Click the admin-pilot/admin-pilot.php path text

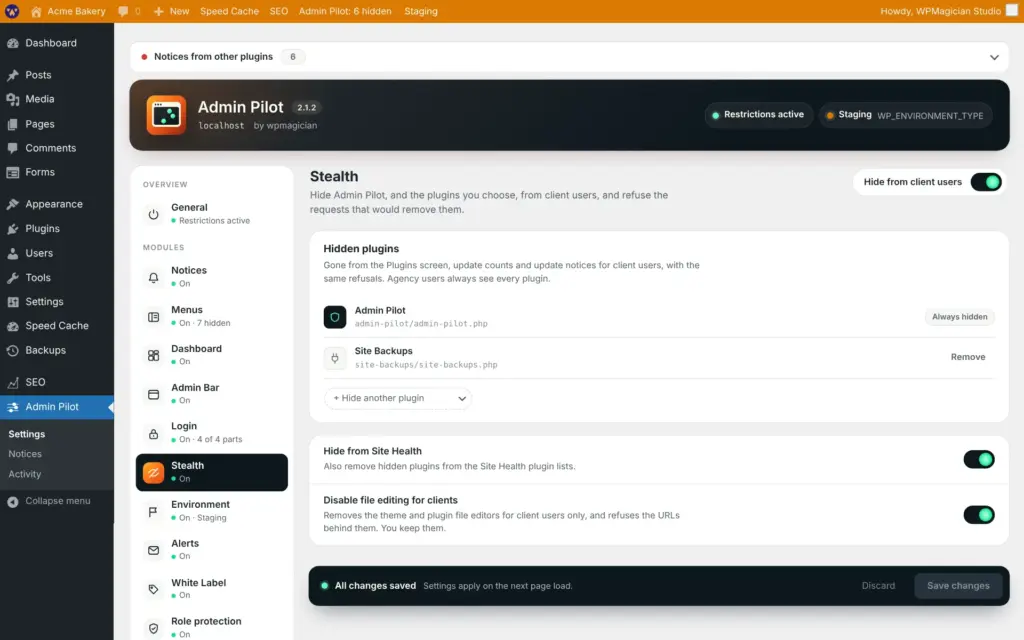[x=421, y=324]
